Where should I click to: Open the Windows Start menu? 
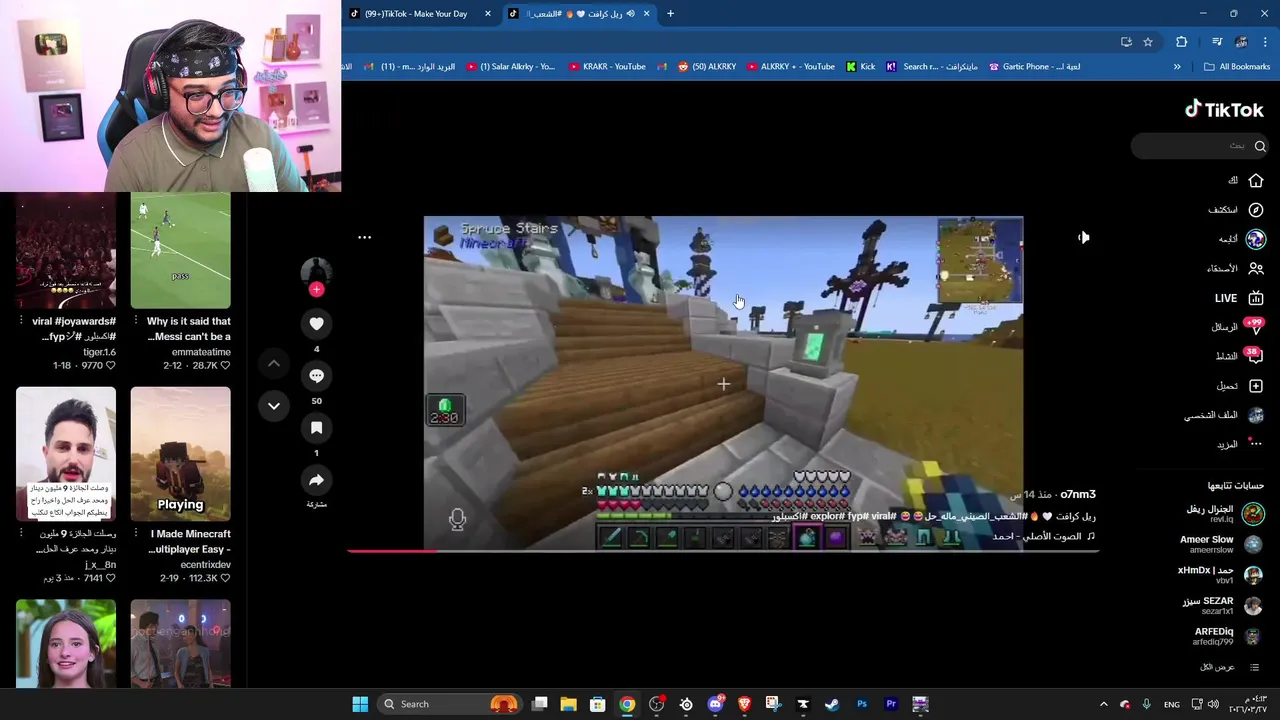coord(360,704)
